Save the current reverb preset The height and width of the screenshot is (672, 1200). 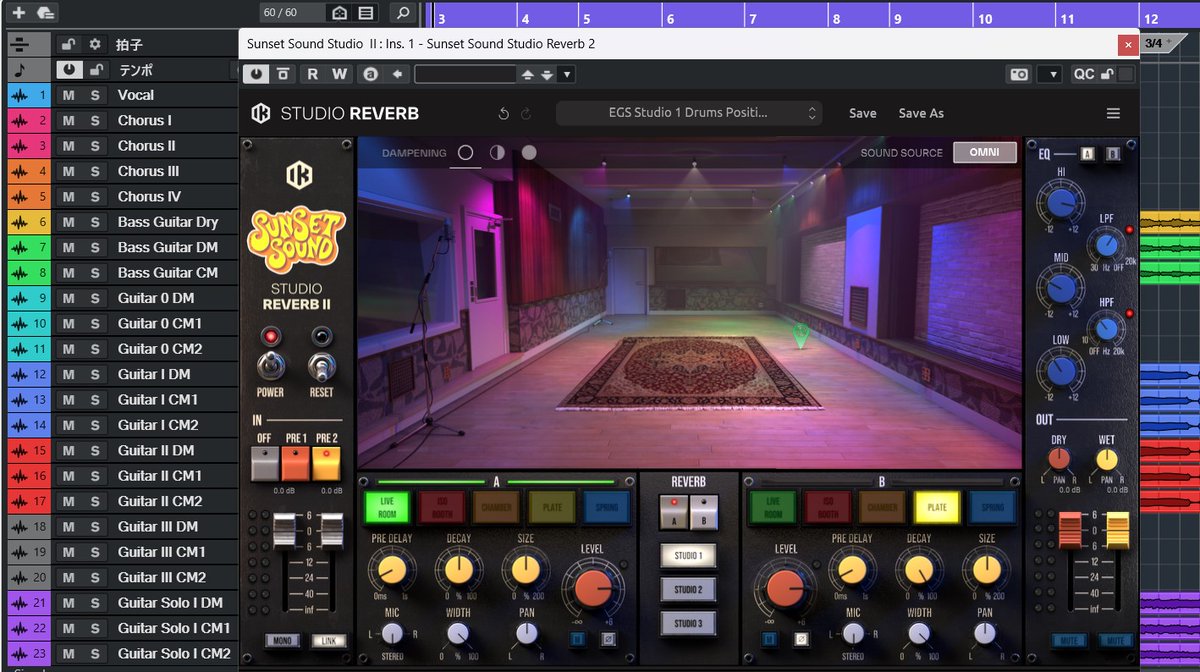tap(863, 113)
